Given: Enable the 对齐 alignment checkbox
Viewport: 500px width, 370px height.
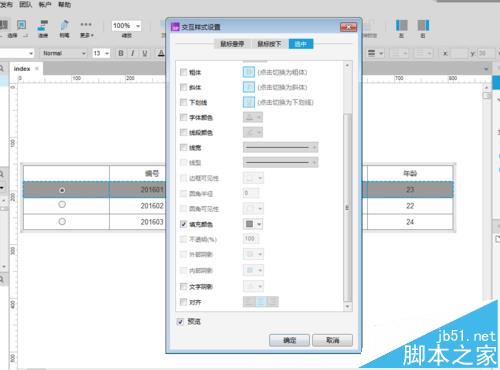Looking at the screenshot, I should 183,302.
